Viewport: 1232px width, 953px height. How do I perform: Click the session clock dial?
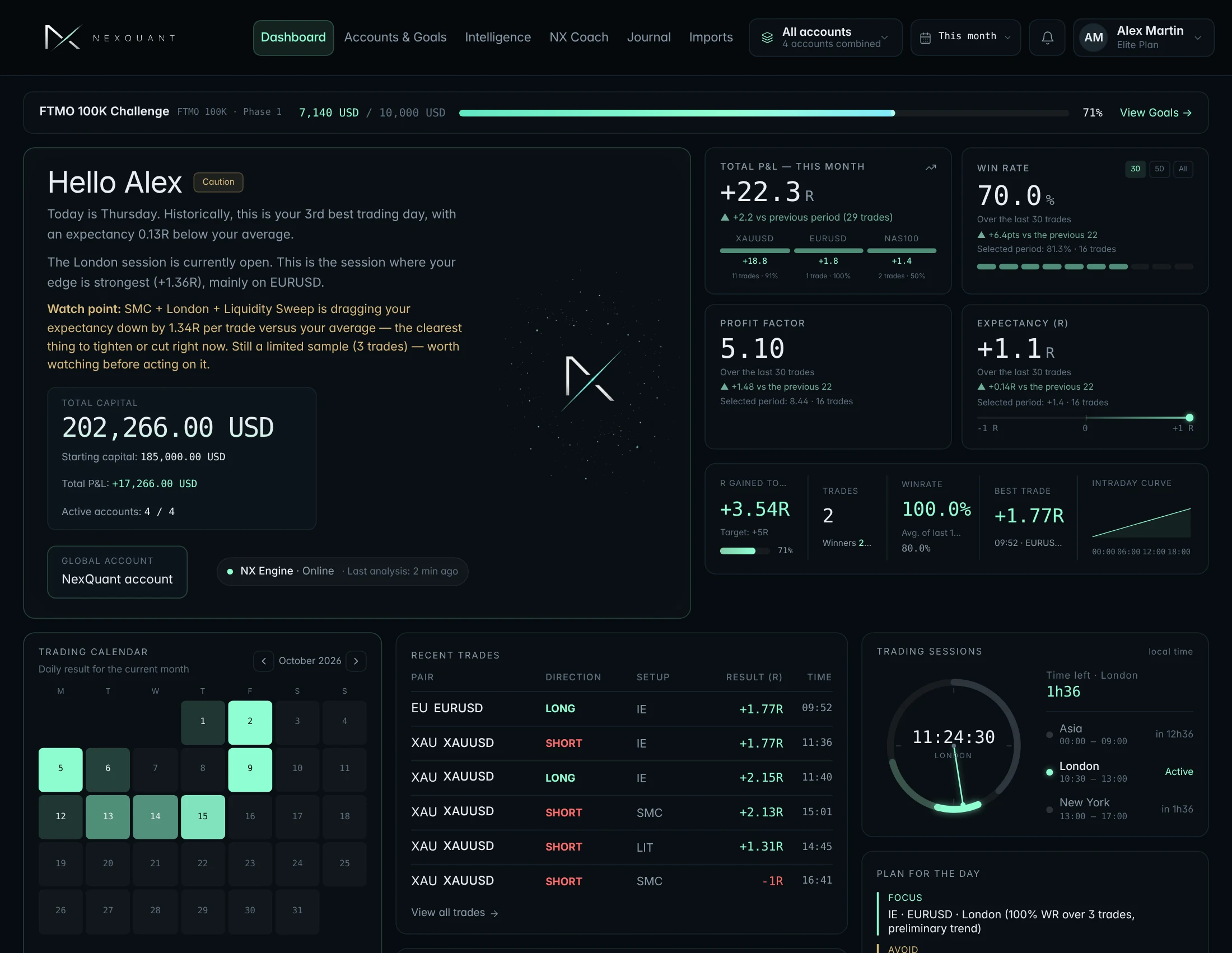954,745
